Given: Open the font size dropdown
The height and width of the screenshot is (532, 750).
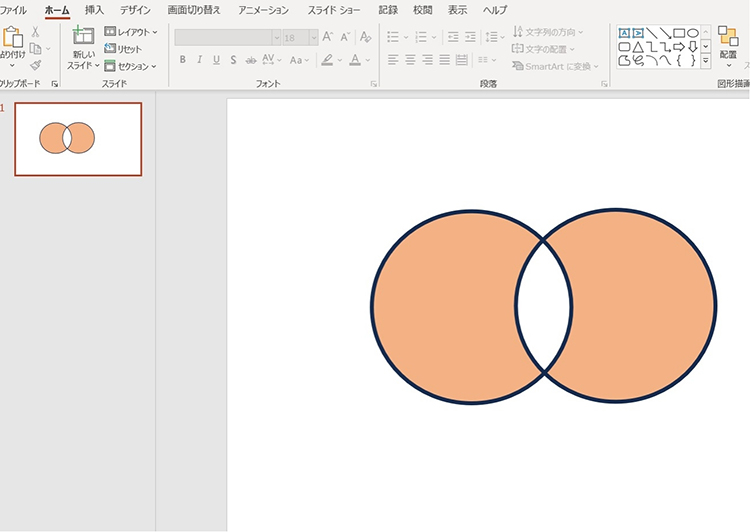Looking at the screenshot, I should click(313, 37).
